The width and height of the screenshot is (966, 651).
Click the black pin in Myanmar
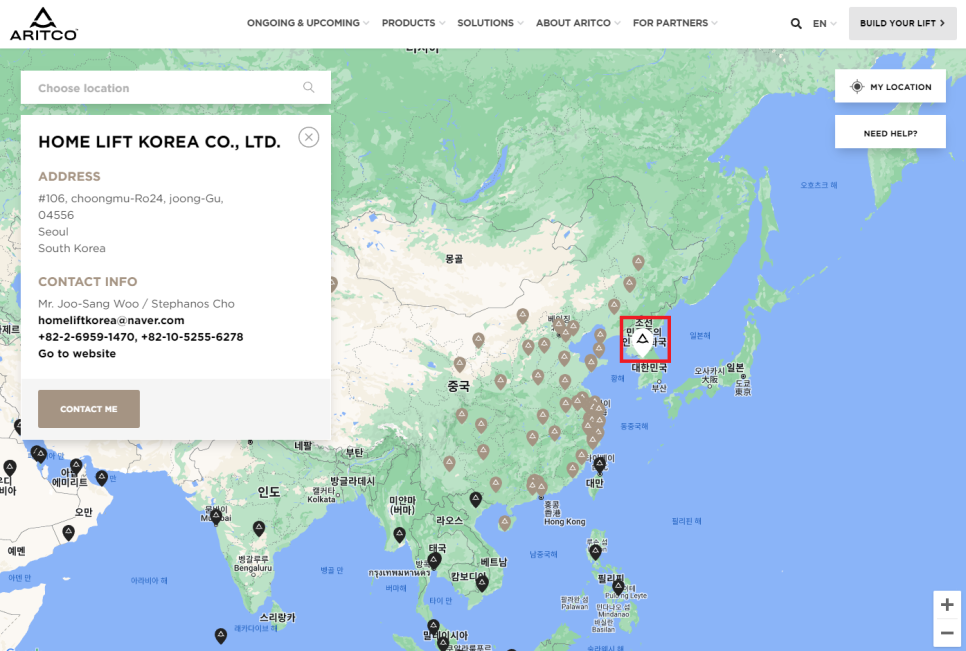(x=399, y=535)
